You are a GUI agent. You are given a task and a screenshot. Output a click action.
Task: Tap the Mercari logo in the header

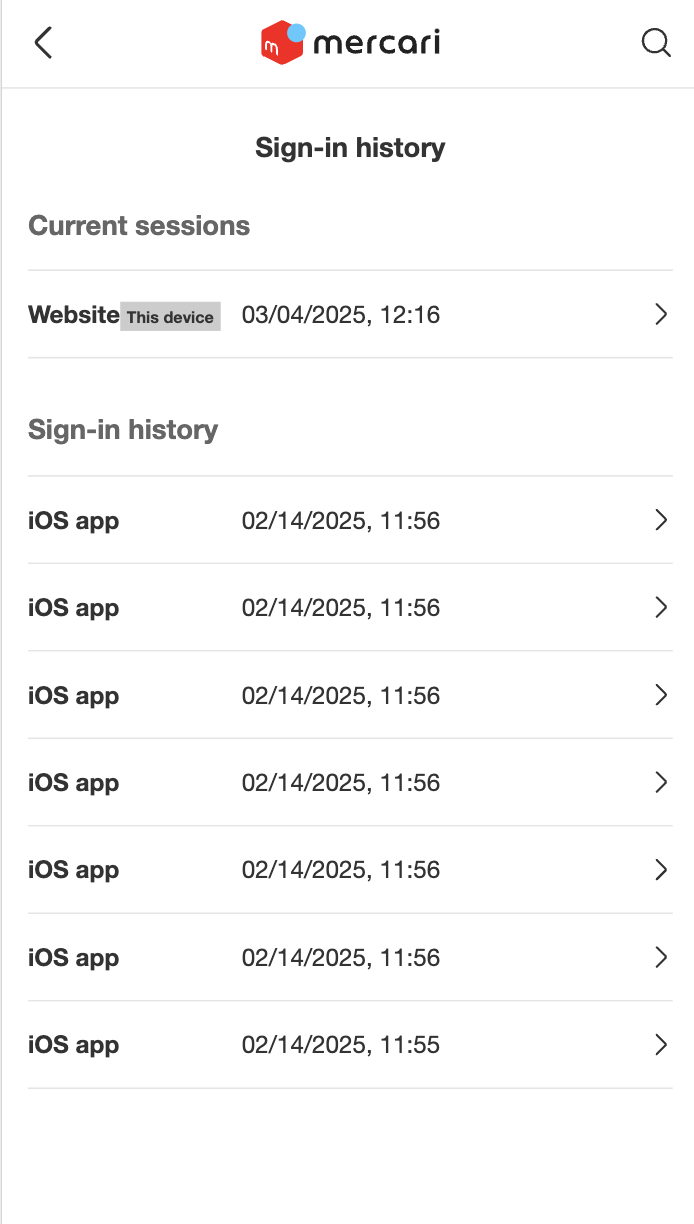pos(350,43)
